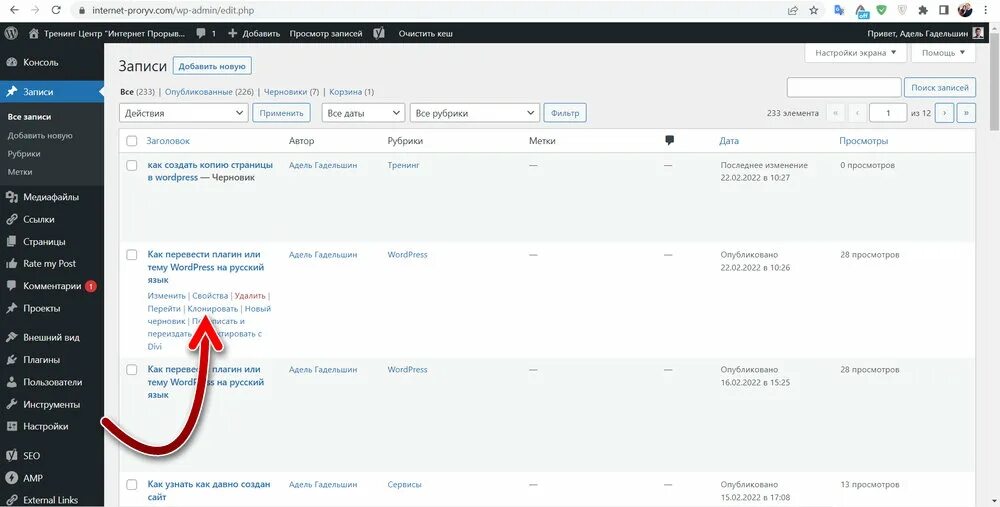Open the browser extensions puzzle icon
This screenshot has width=1000, height=507.
point(923,10)
